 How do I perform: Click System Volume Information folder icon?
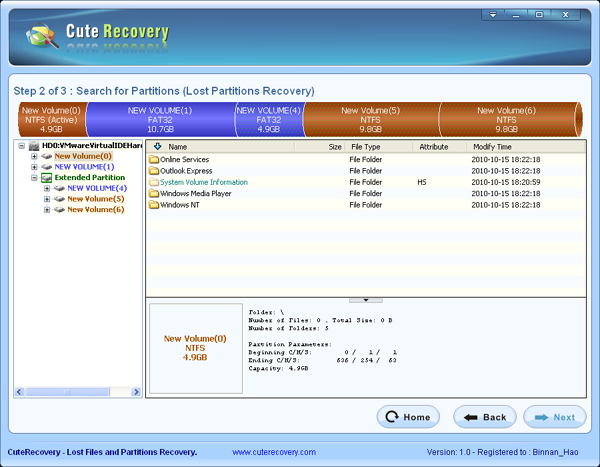point(154,182)
